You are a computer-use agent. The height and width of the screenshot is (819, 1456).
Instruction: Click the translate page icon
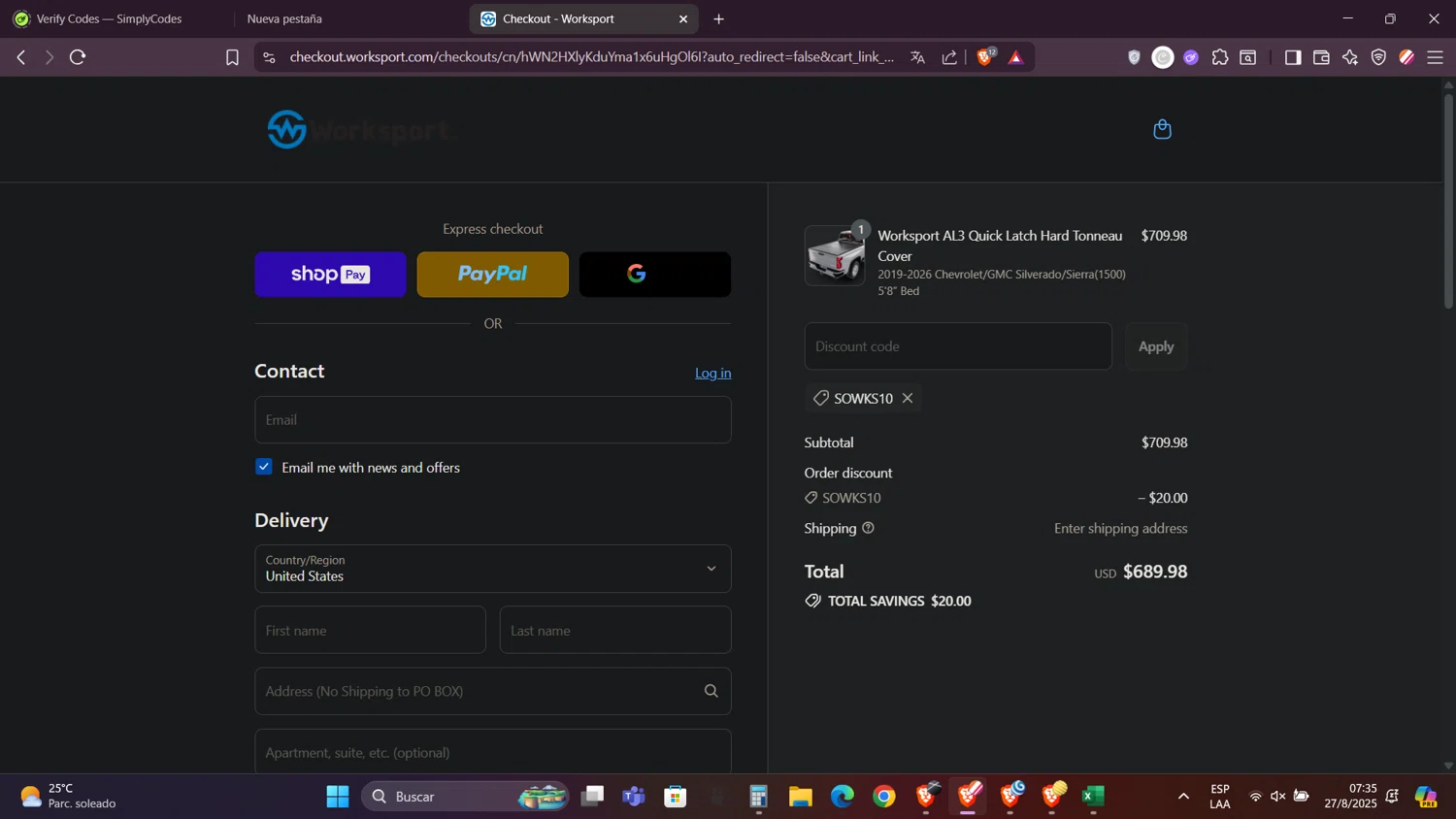[x=917, y=57]
